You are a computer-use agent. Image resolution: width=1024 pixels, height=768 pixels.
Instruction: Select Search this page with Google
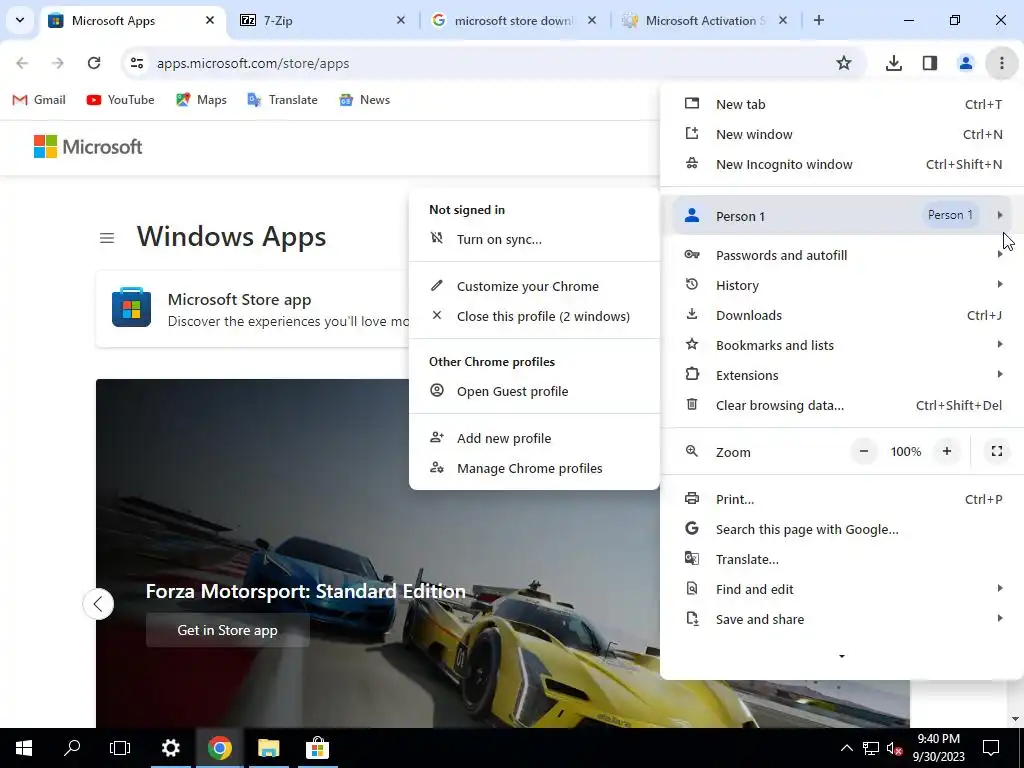tap(842, 530)
